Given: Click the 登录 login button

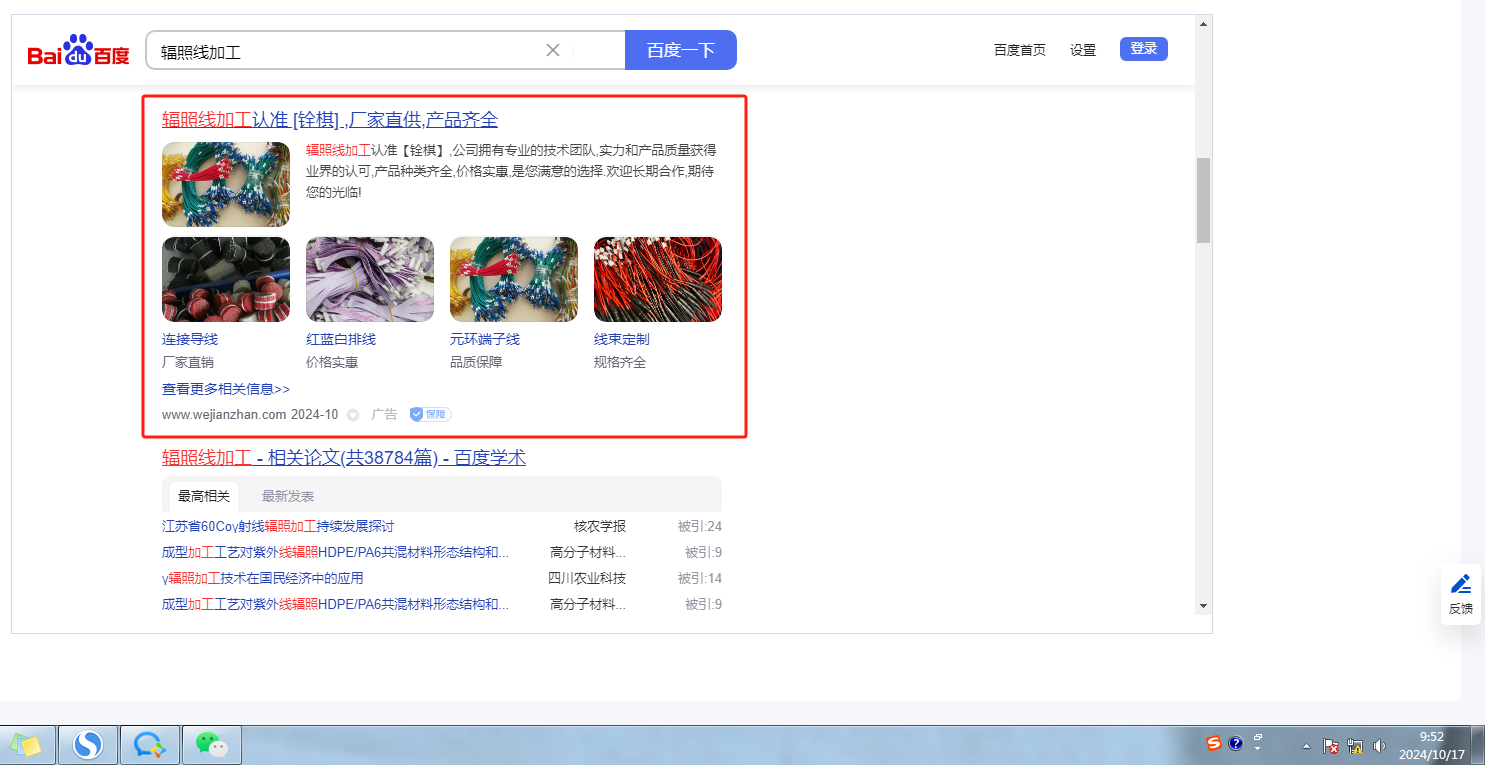Looking at the screenshot, I should 1144,49.
